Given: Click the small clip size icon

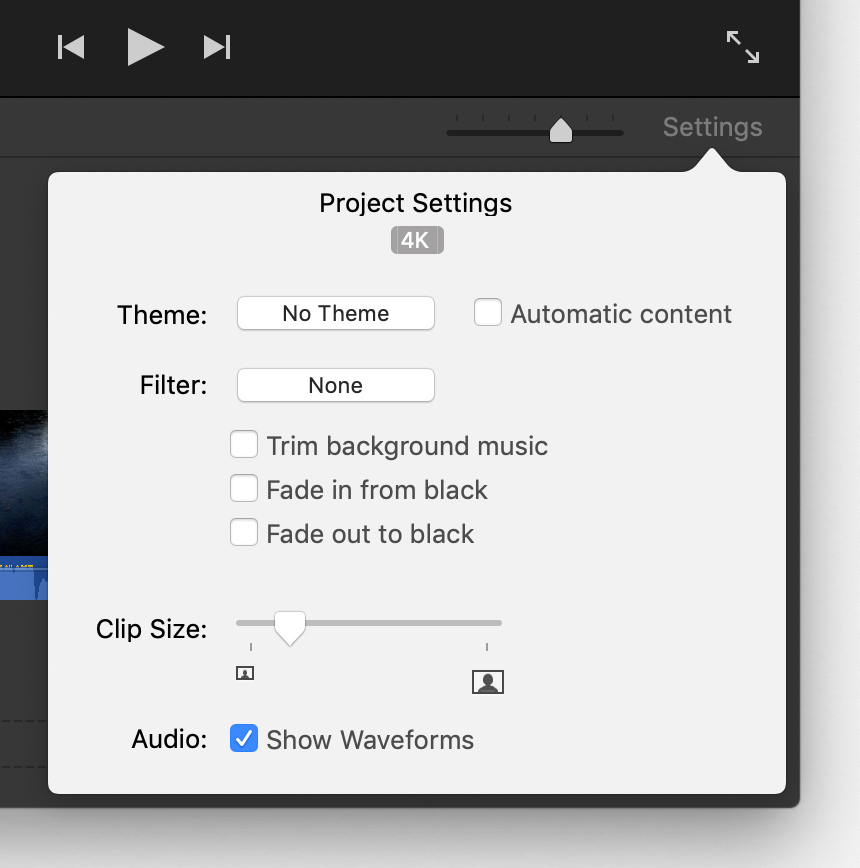Looking at the screenshot, I should (245, 673).
